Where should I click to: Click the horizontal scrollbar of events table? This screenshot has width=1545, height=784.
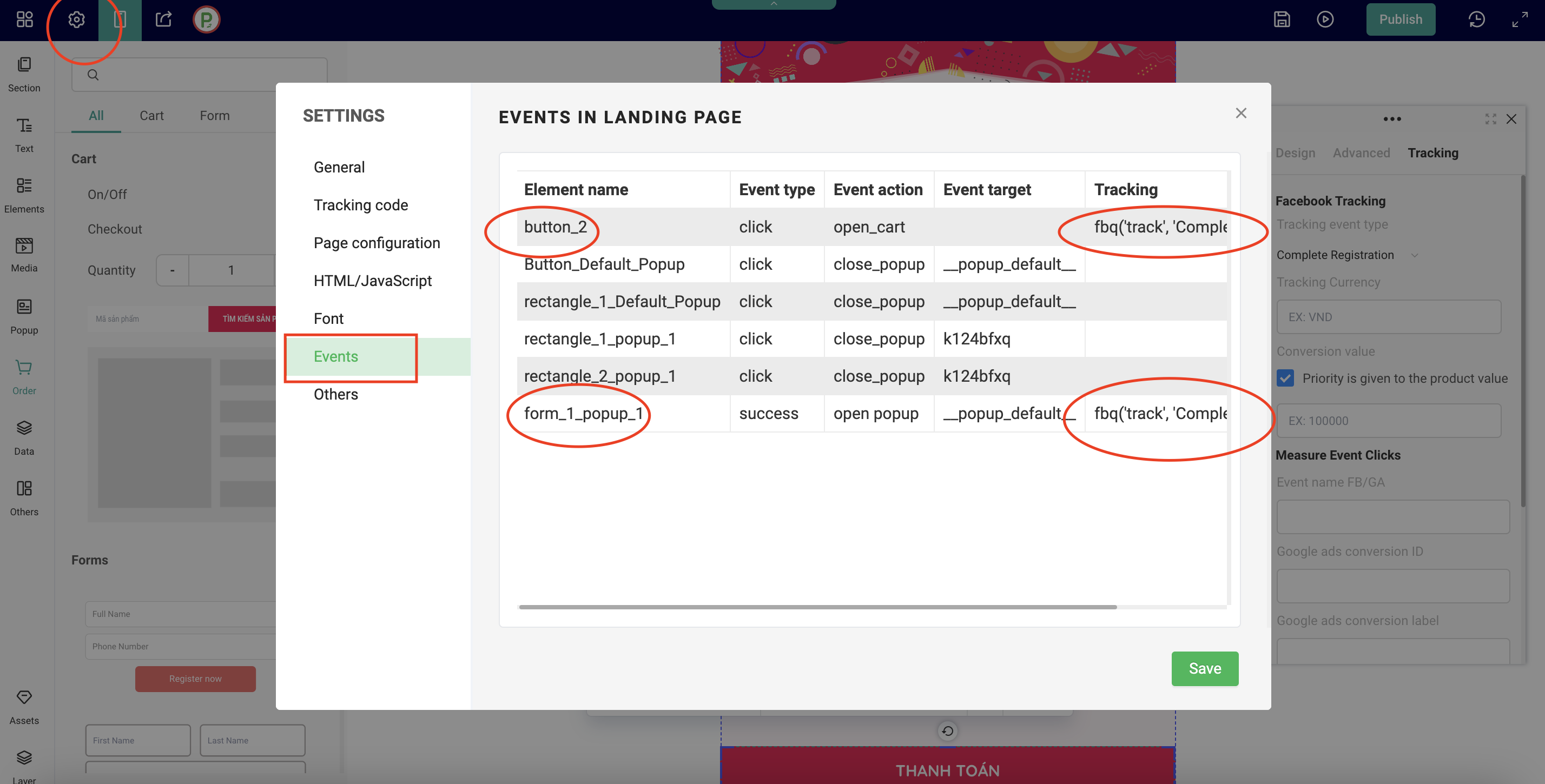pyautogui.click(x=817, y=607)
